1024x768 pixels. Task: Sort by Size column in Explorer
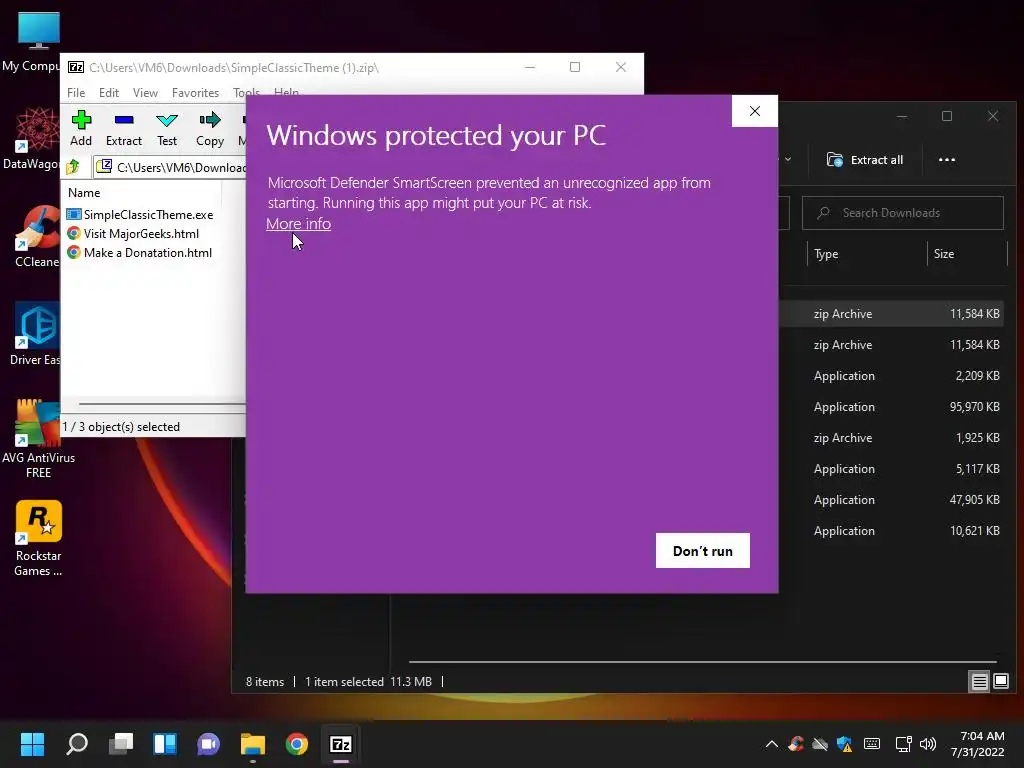(x=944, y=254)
